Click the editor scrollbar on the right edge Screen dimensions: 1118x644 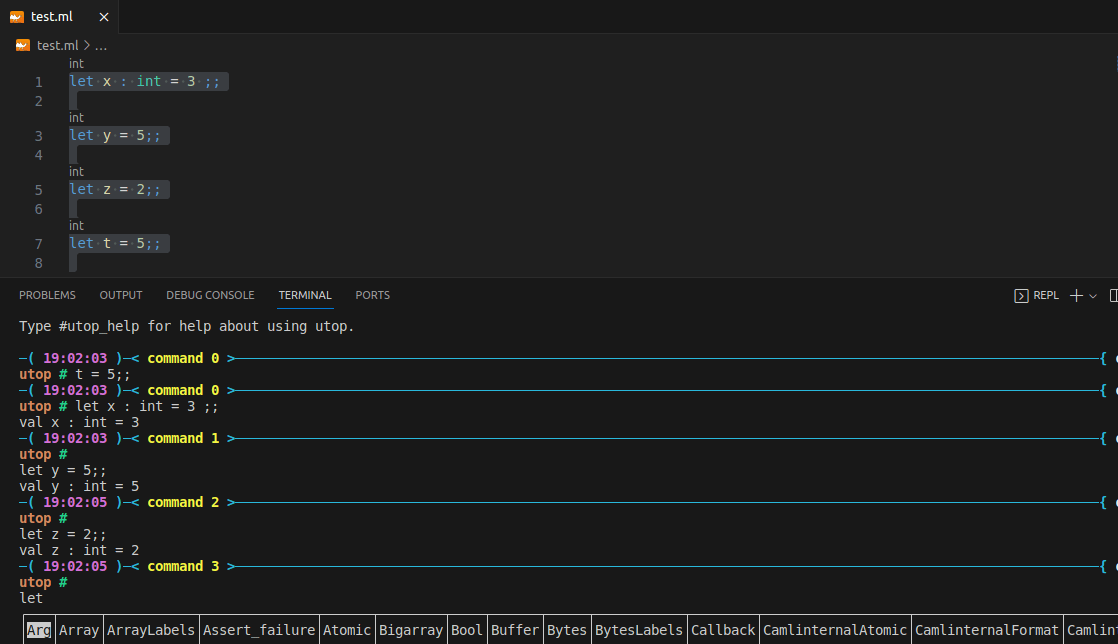click(1113, 150)
